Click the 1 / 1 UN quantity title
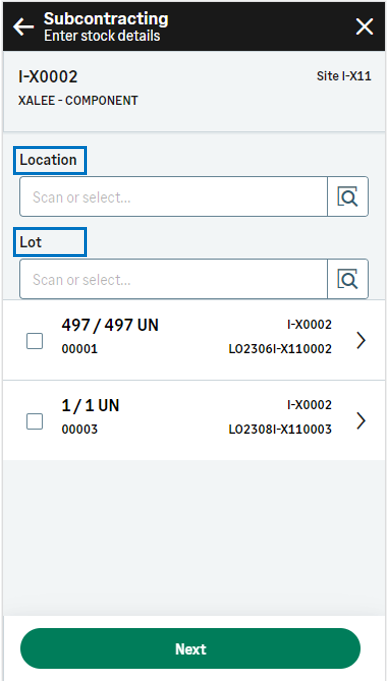Viewport: 391px width, 687px height. coord(90,405)
